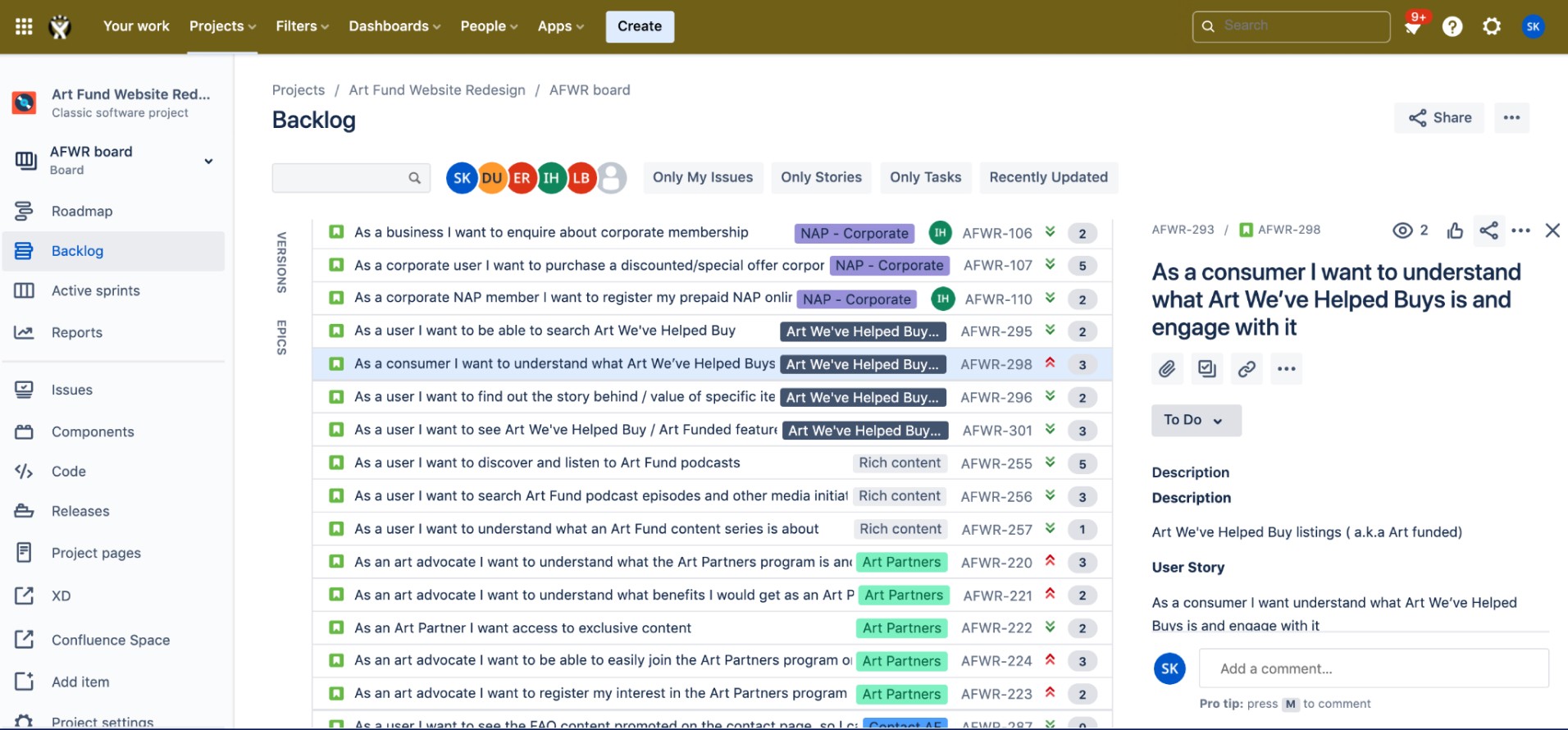This screenshot has height=730, width=1568.
Task: Select the AFWR-106 corporate membership issue row
Action: tap(712, 233)
